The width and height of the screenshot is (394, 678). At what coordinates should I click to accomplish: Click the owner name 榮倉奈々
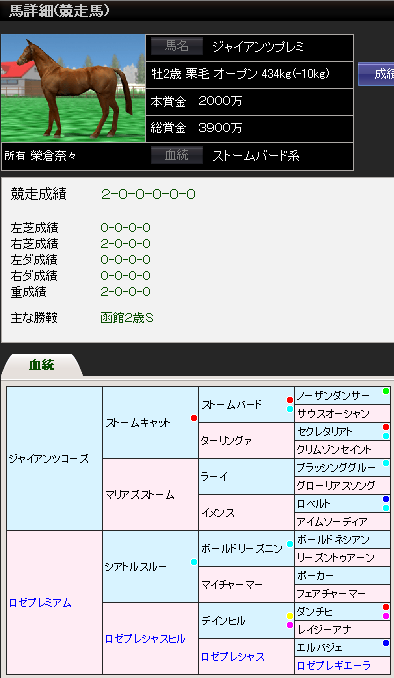53,156
